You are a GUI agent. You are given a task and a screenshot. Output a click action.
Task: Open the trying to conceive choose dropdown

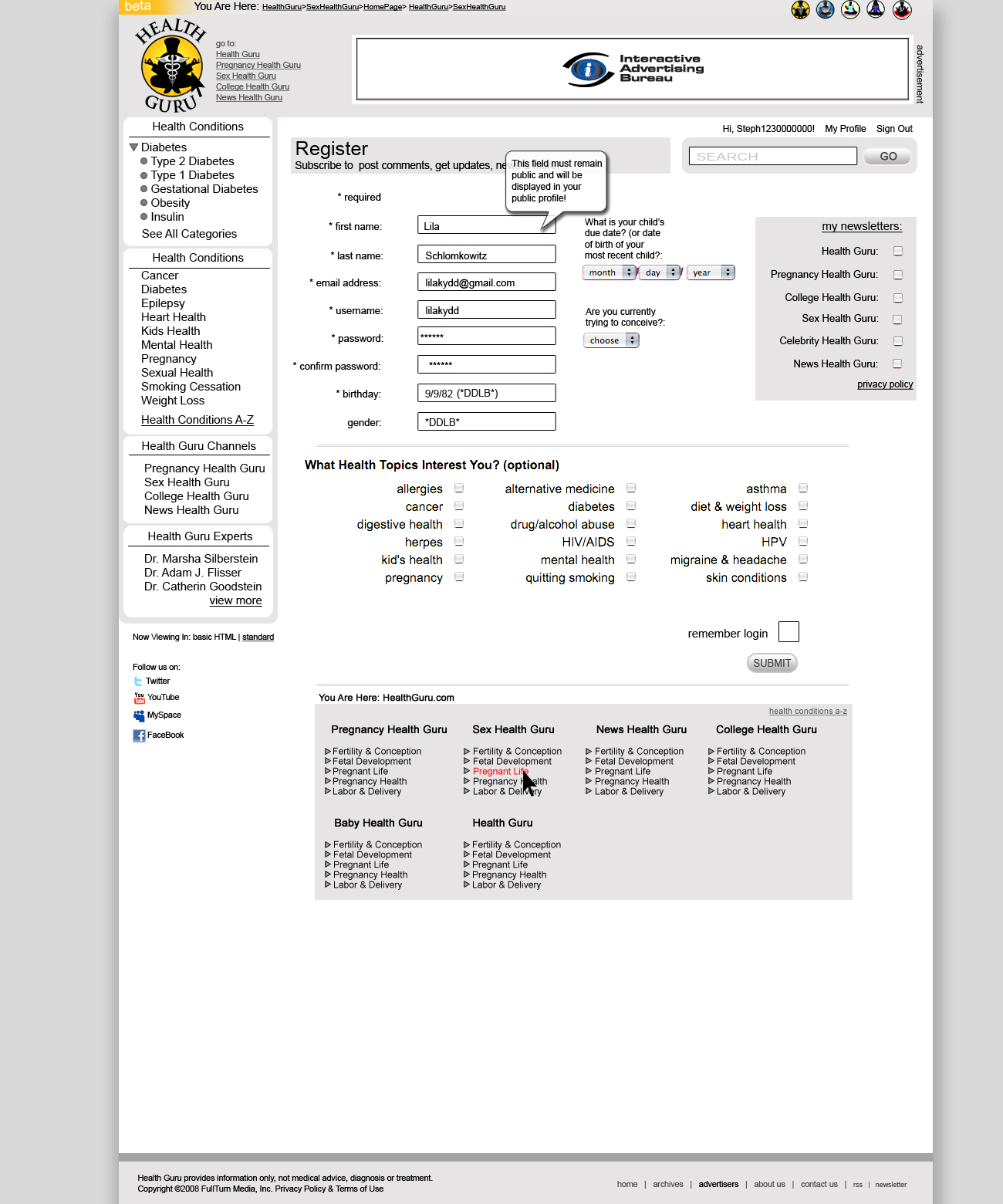pyautogui.click(x=611, y=340)
